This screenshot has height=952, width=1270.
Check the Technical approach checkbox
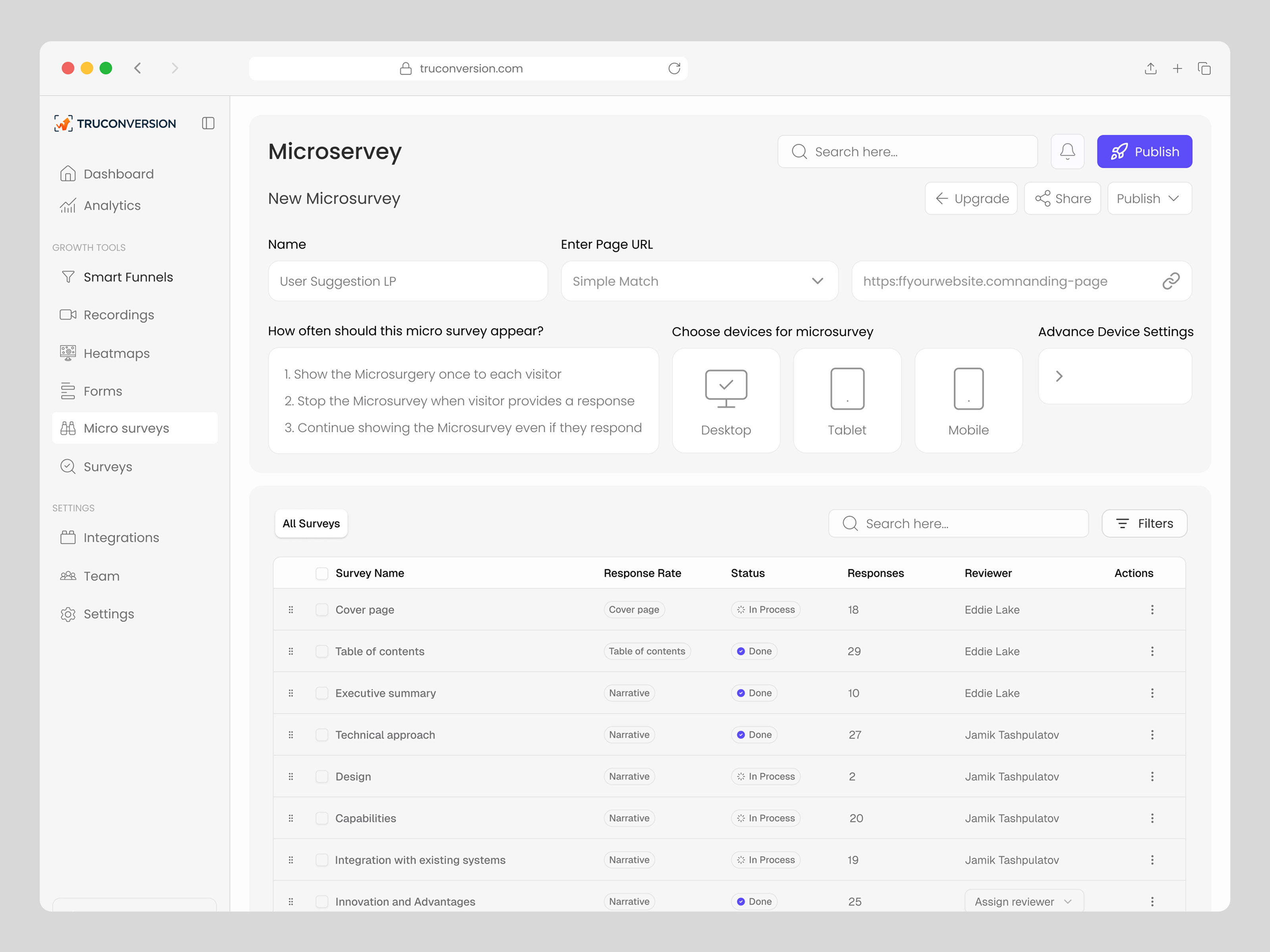point(322,735)
